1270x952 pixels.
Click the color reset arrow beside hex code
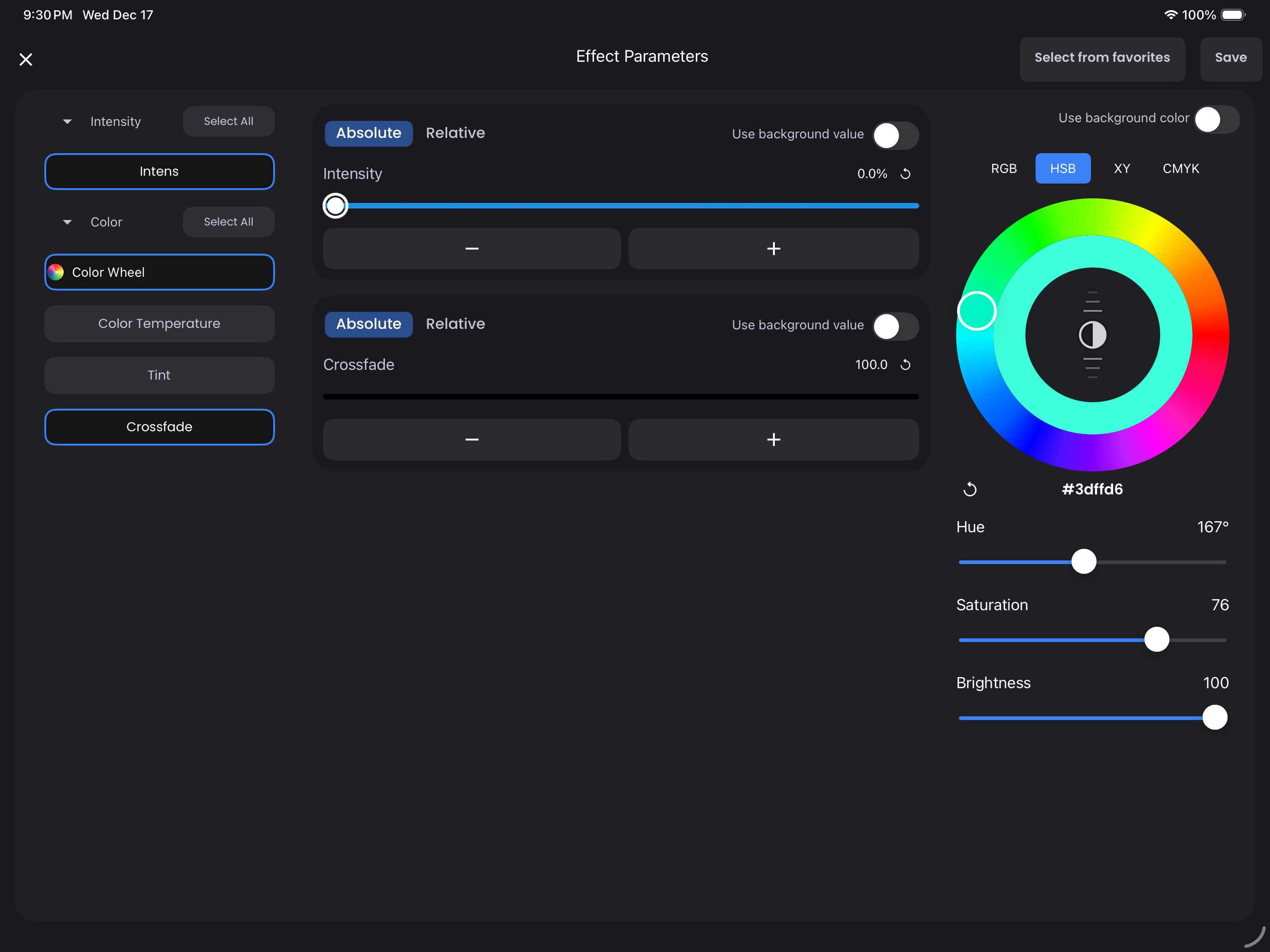pos(970,489)
